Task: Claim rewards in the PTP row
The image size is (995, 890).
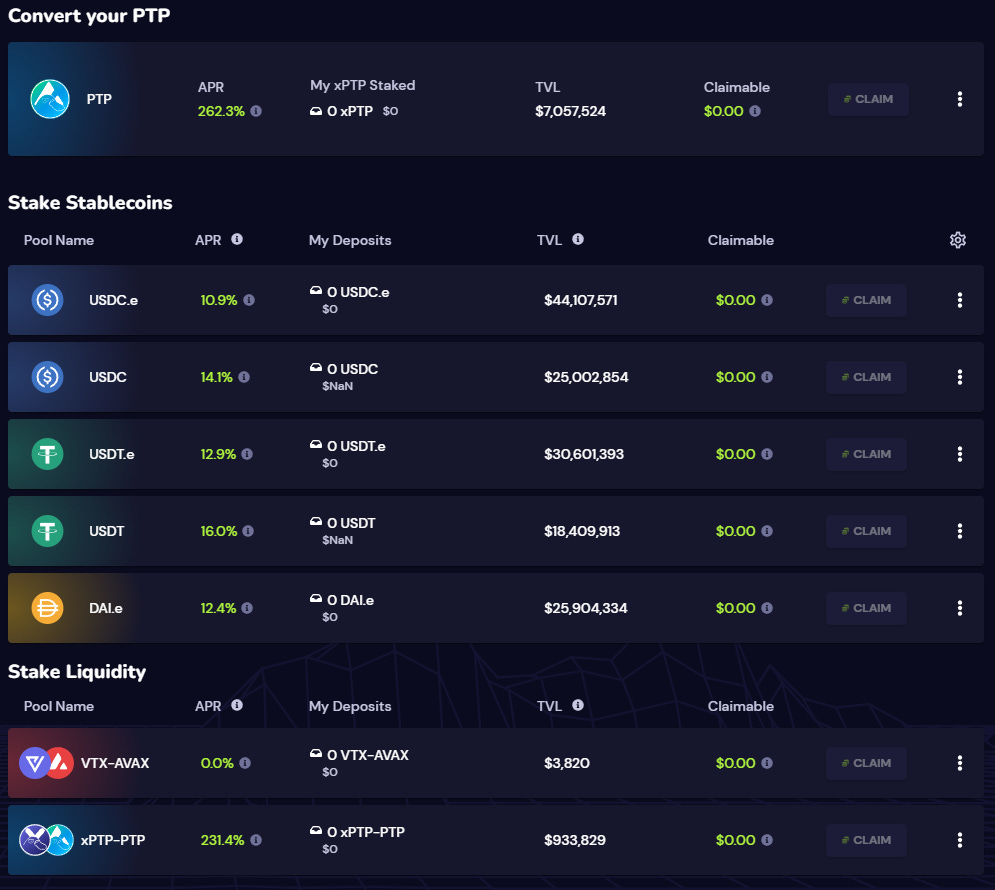Action: click(868, 99)
